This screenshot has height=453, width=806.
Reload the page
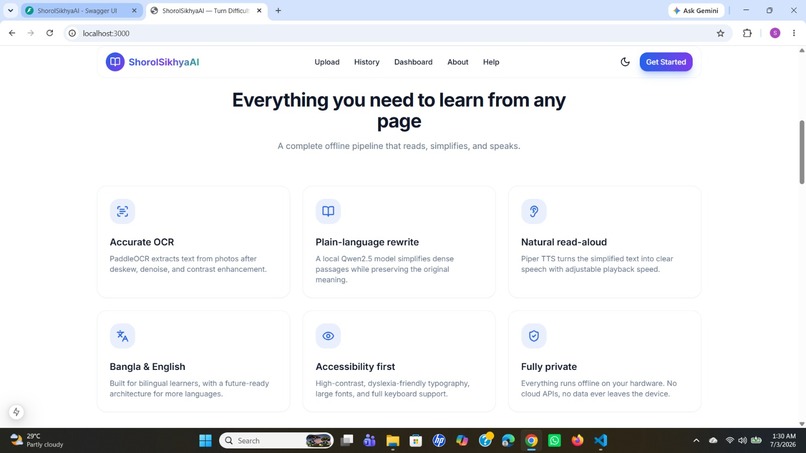(x=49, y=33)
